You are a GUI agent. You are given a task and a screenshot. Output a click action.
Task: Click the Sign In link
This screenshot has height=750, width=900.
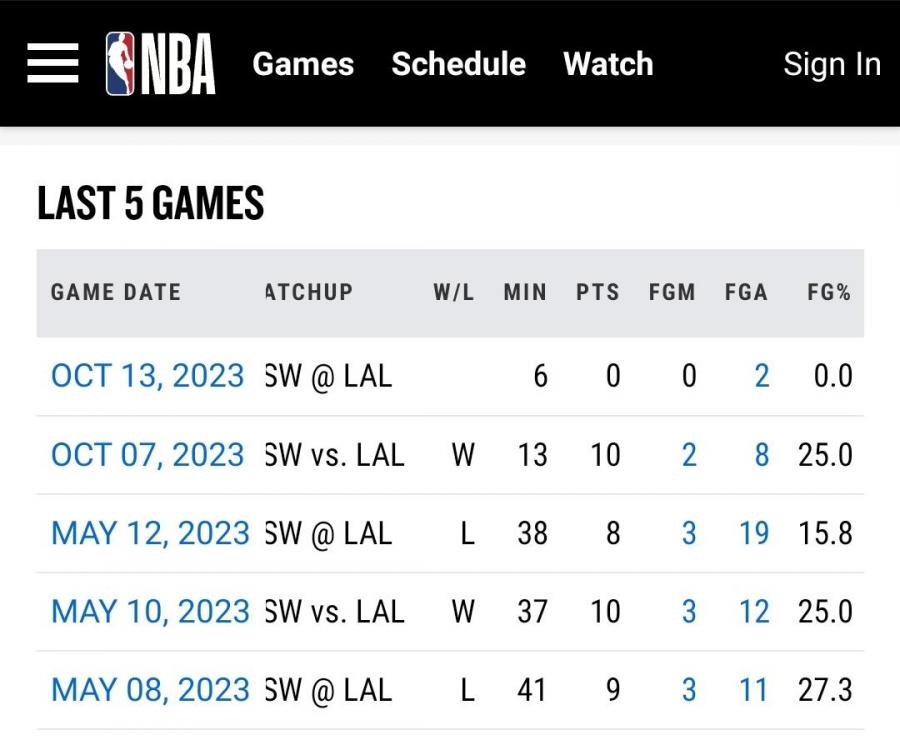click(831, 64)
